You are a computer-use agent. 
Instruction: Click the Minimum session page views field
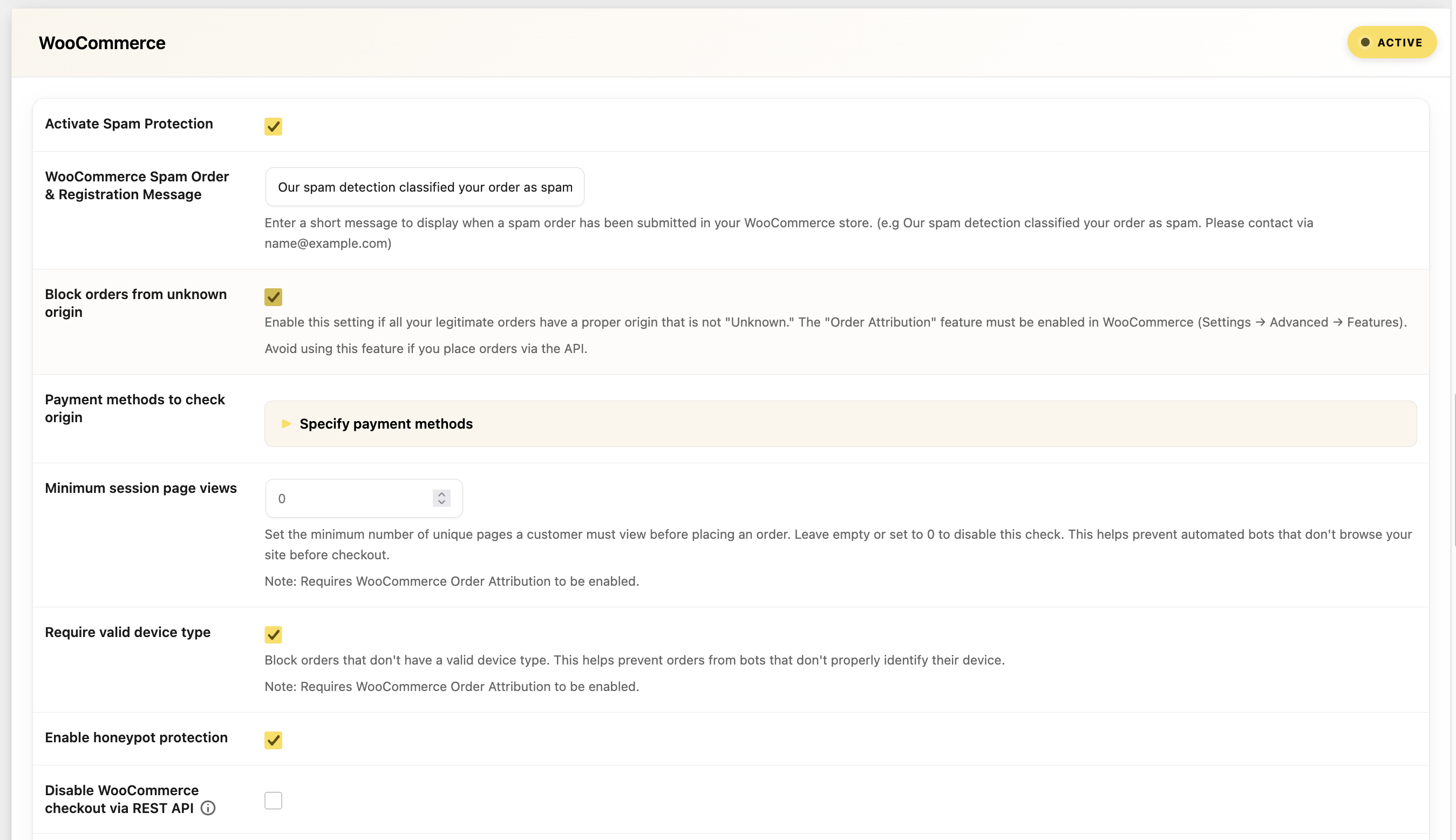[x=364, y=498]
